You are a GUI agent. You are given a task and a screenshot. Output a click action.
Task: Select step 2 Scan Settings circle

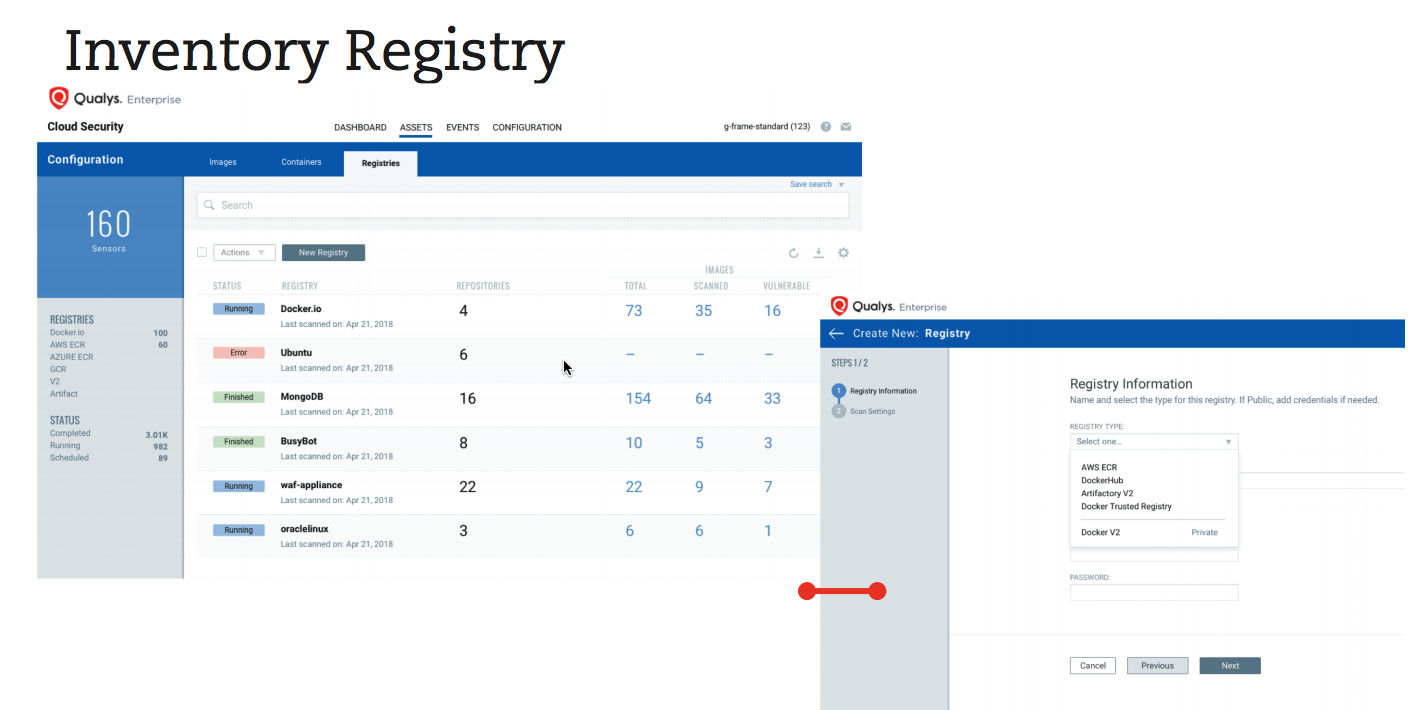tap(839, 411)
